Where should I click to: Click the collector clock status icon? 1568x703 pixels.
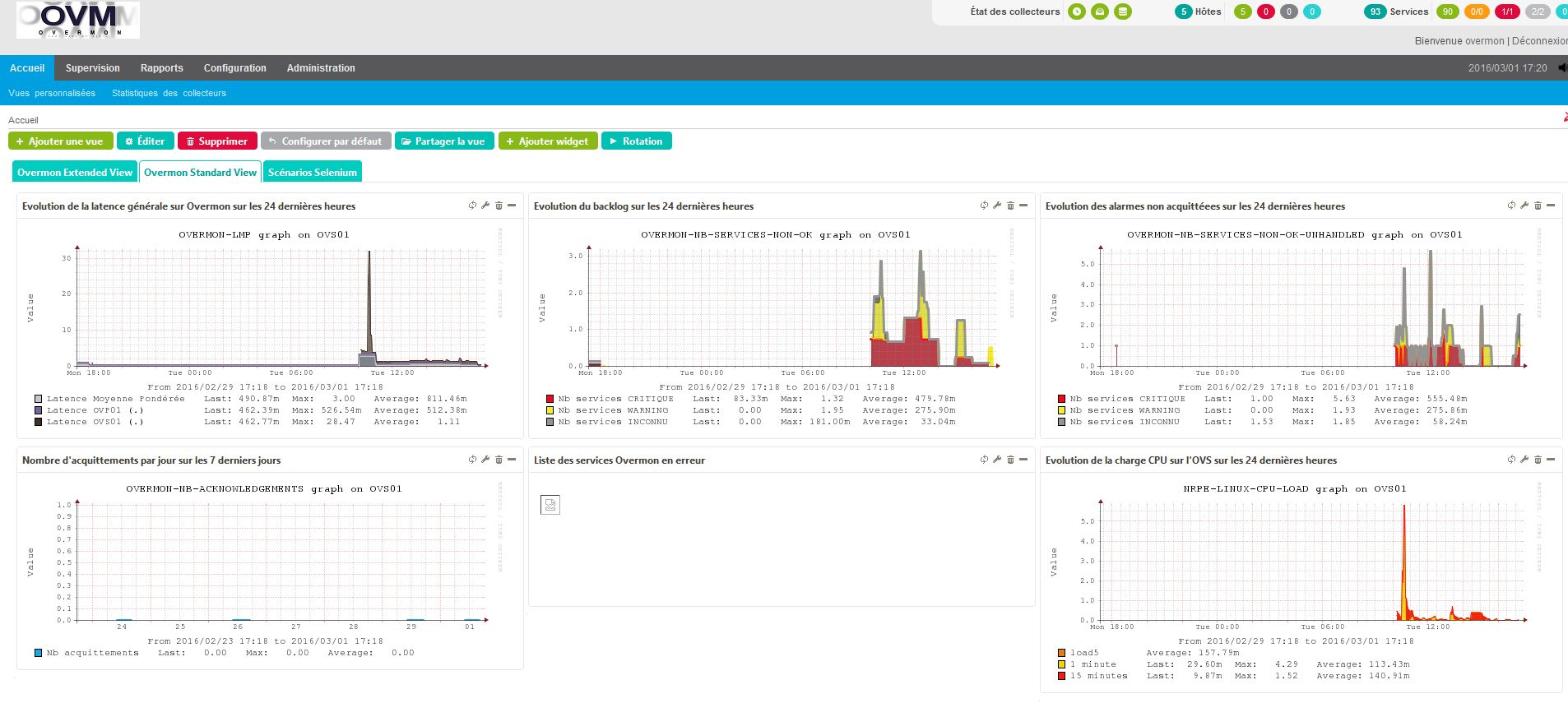point(1076,12)
